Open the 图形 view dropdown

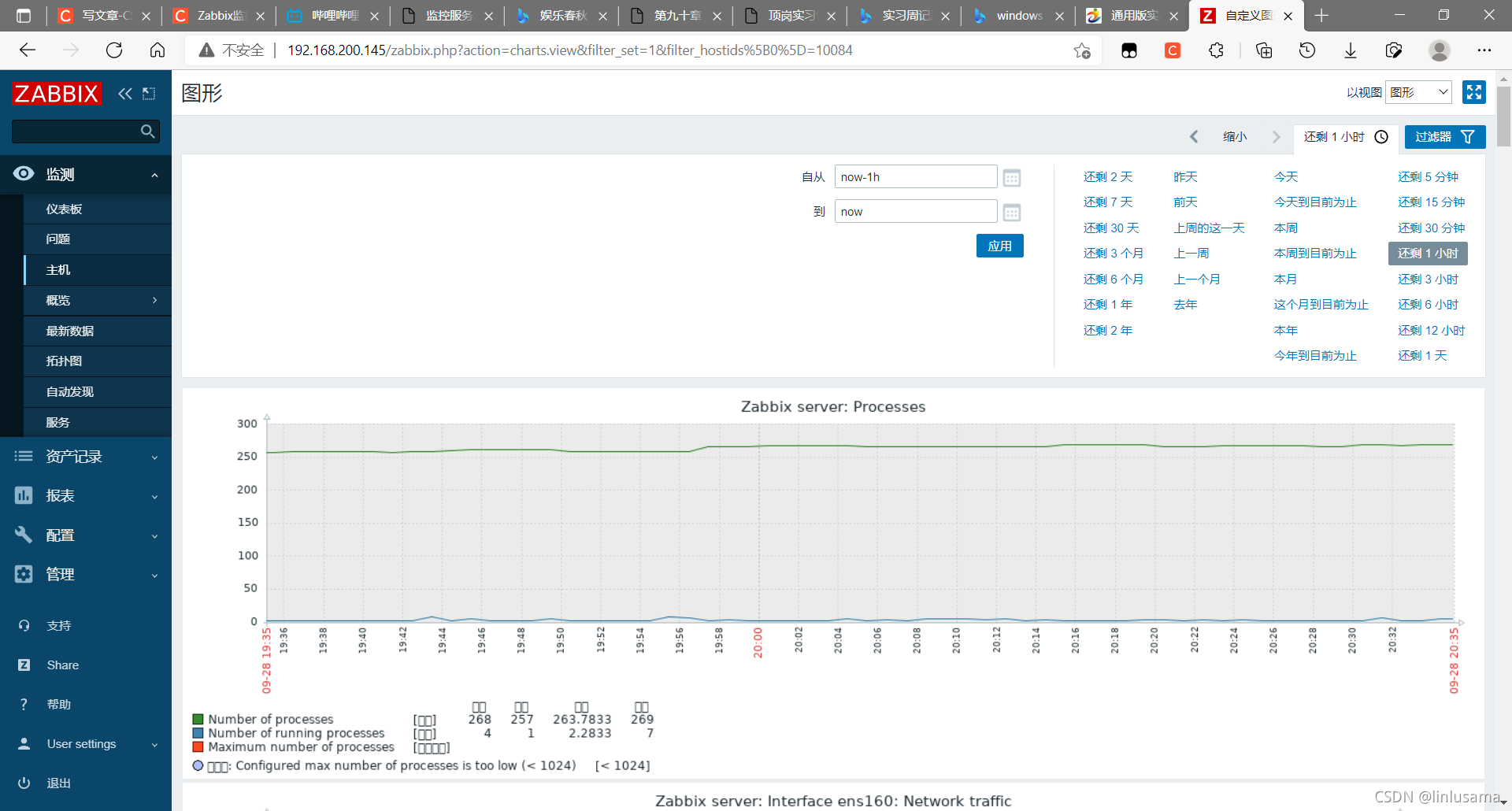(1419, 92)
